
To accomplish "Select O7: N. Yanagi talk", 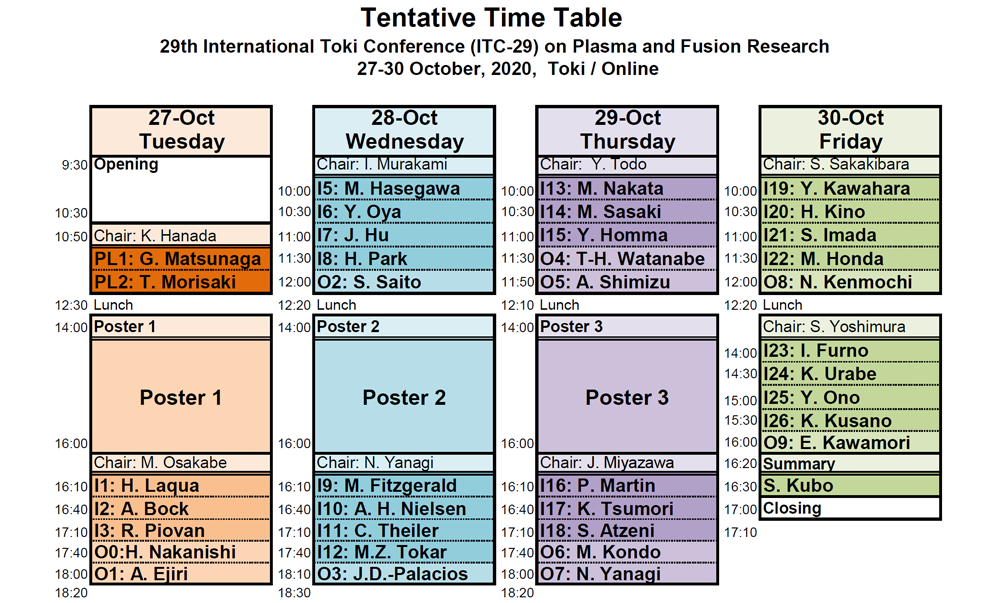I will (628, 574).
